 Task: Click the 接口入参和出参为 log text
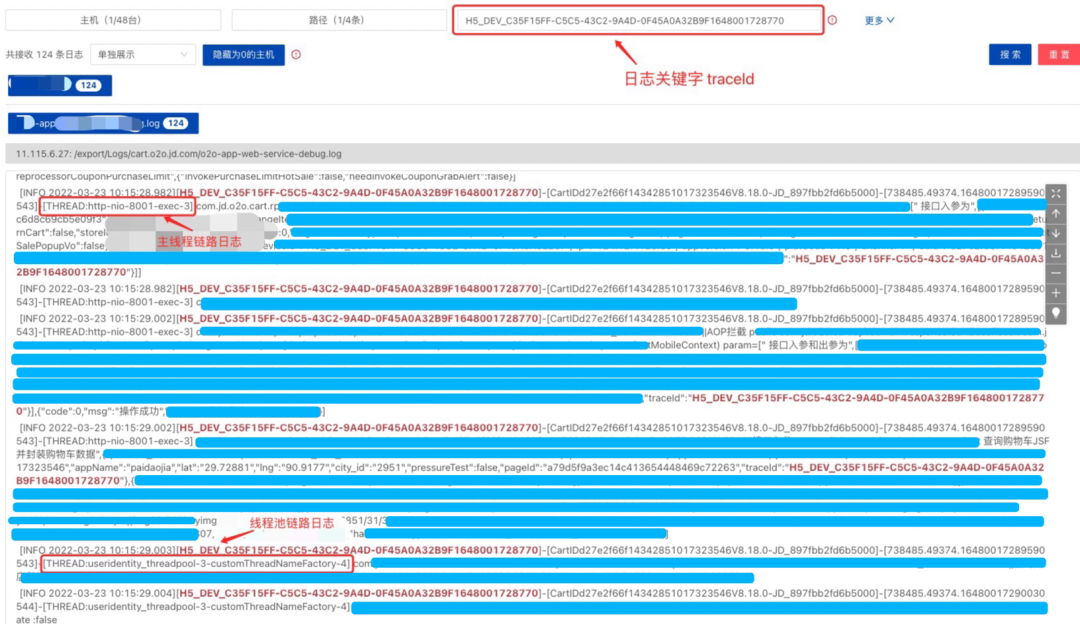pos(810,345)
